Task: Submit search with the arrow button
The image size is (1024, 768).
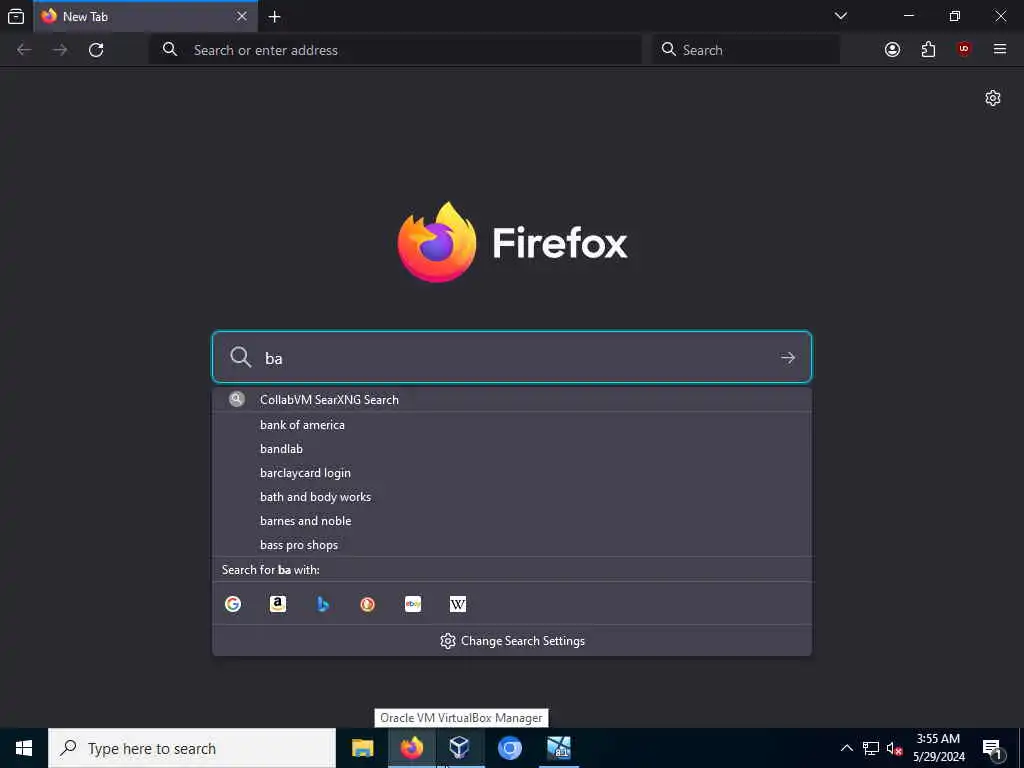Action: (788, 358)
